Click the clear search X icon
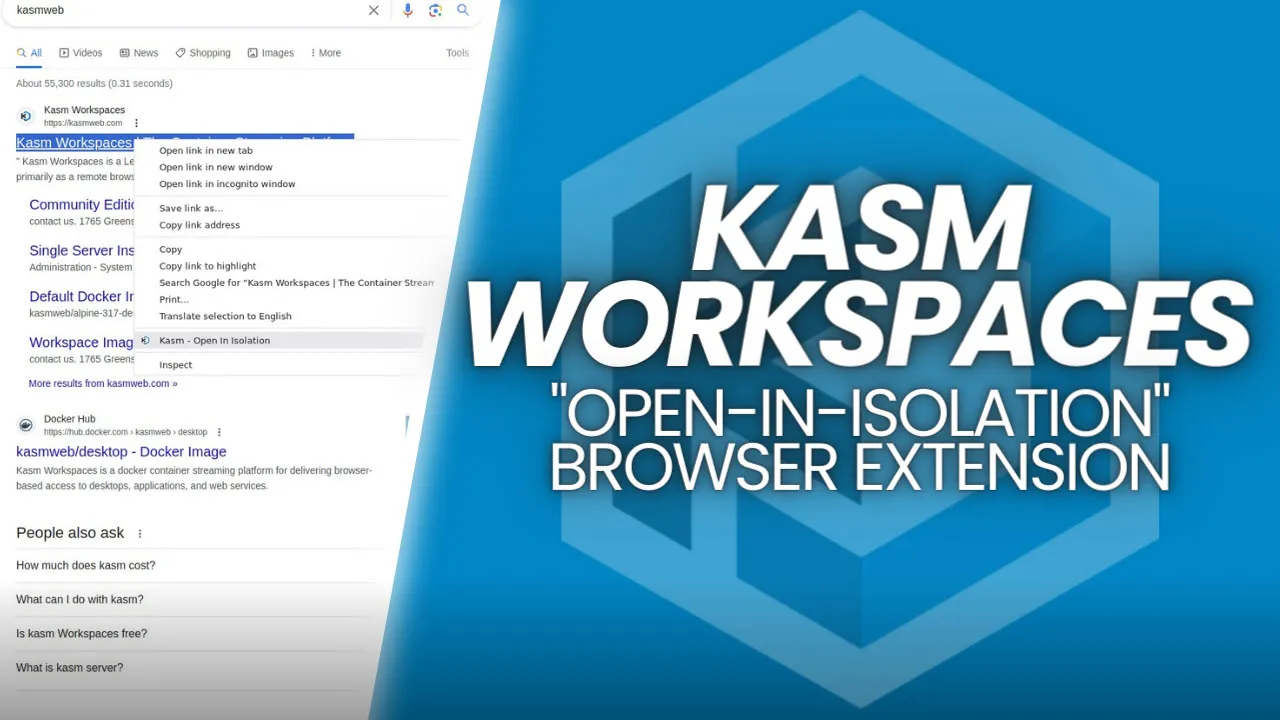1280x720 pixels. tap(373, 10)
